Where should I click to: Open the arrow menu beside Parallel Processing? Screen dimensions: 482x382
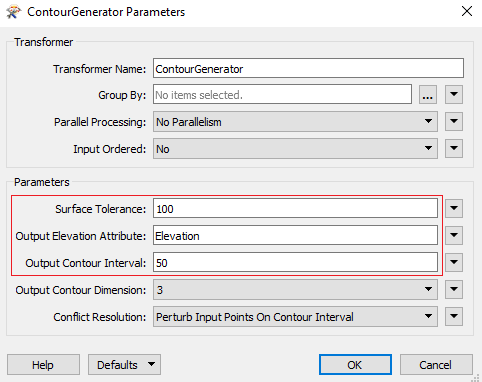point(454,122)
